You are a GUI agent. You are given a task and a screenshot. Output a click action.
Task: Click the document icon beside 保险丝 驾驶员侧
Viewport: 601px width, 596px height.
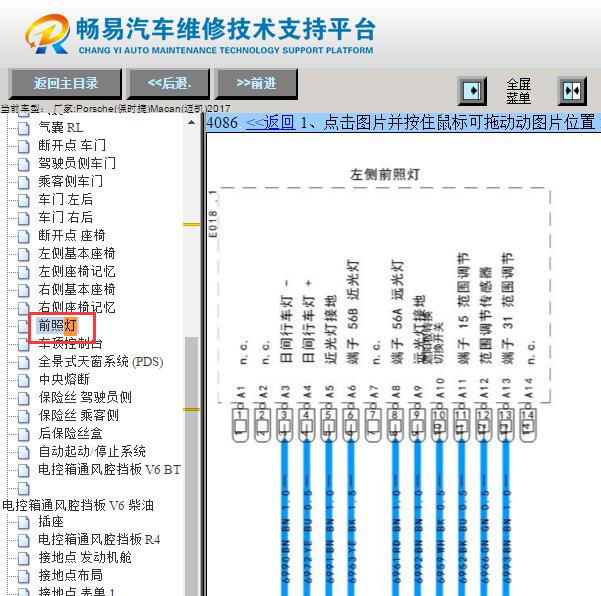24,399
